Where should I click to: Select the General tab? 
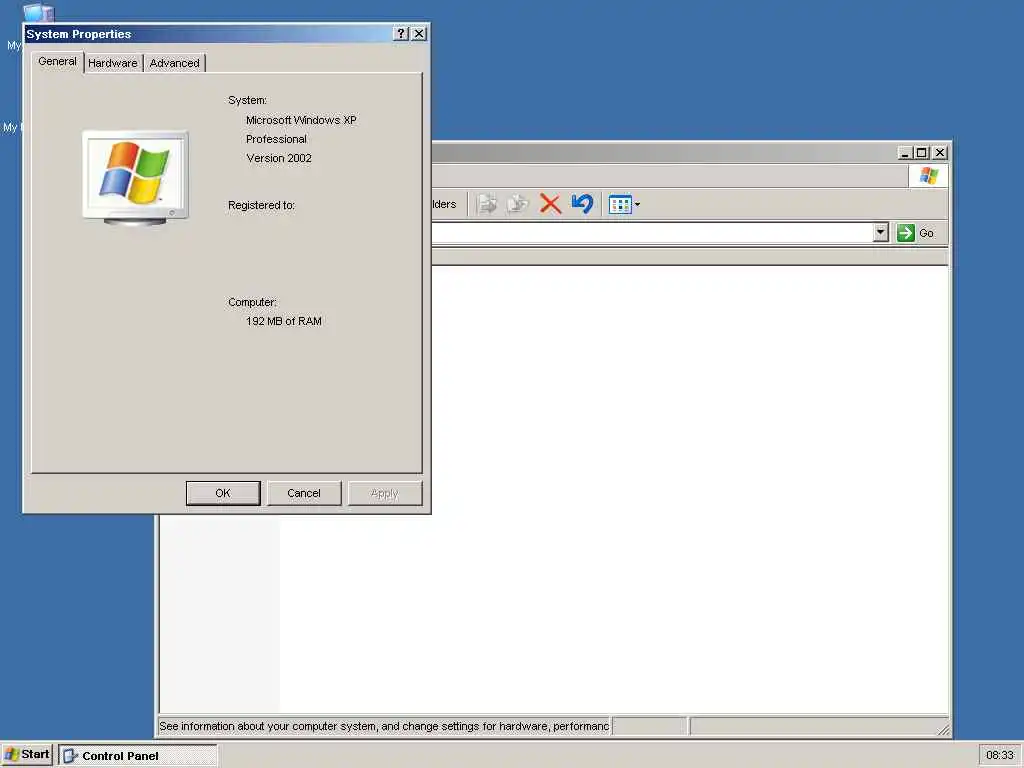57,61
